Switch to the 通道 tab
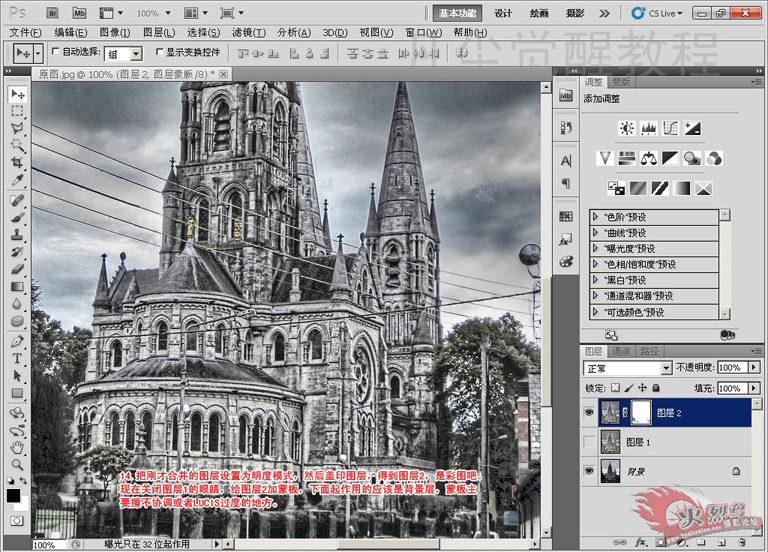This screenshot has width=768, height=552. 621,351
